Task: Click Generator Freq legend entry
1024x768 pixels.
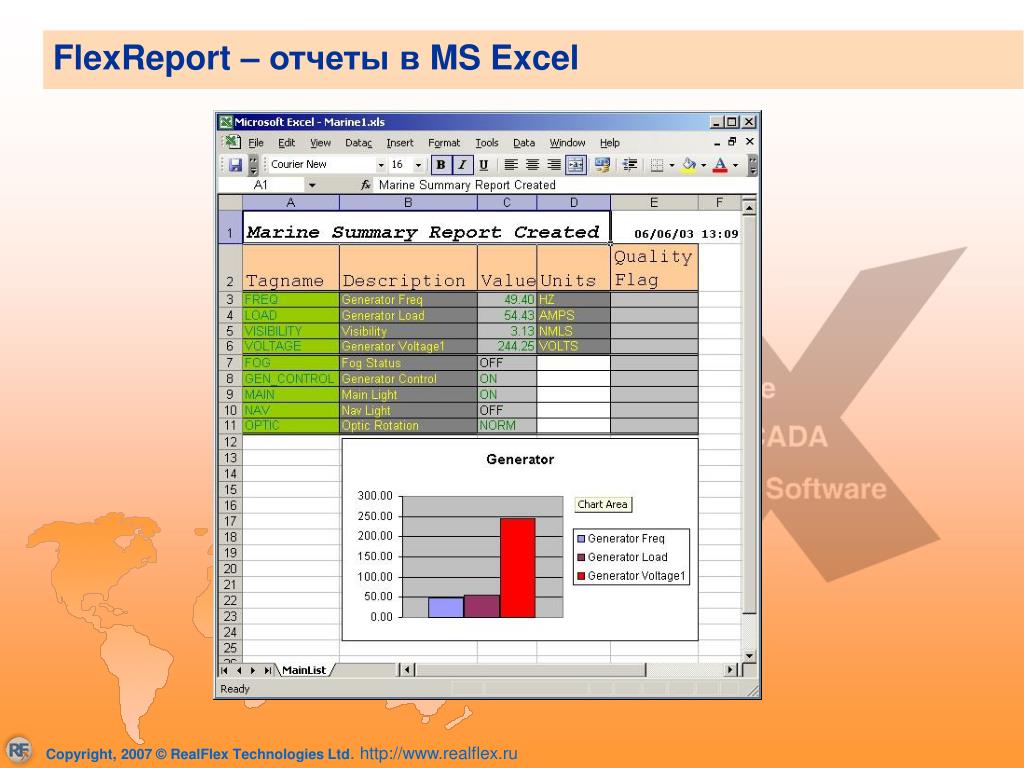Action: pos(621,539)
